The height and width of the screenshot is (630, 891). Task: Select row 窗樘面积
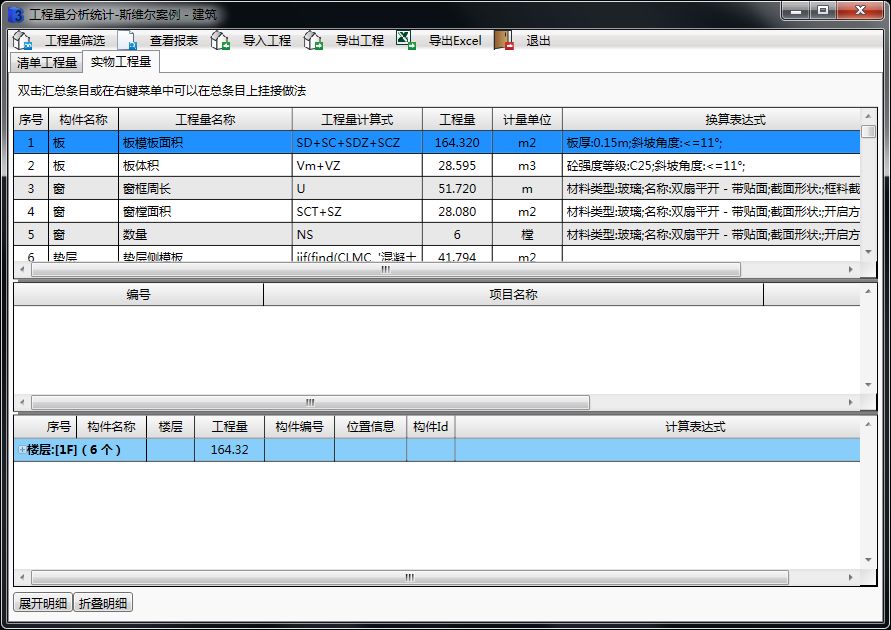[436, 211]
